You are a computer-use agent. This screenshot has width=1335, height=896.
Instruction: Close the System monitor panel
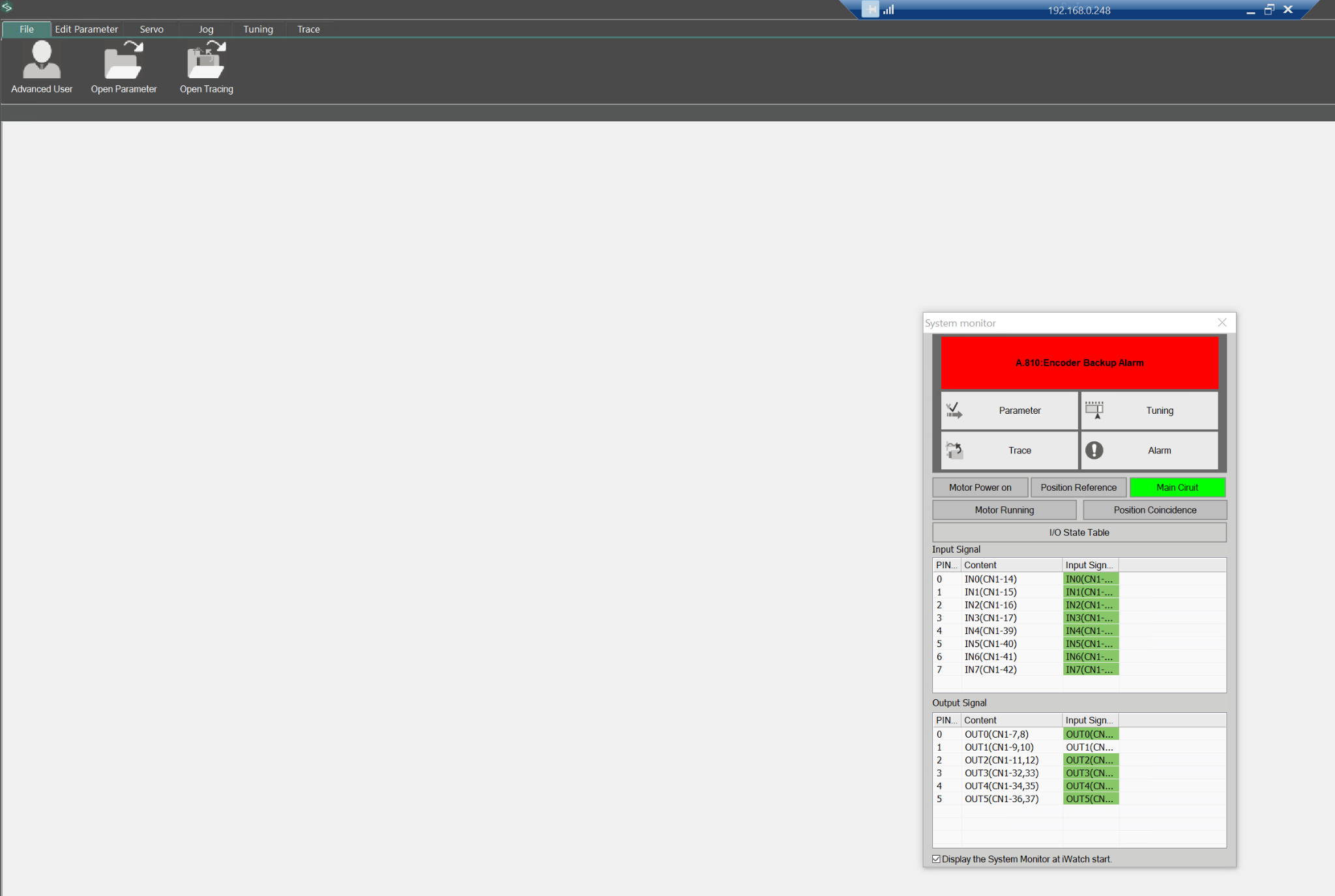(1222, 323)
